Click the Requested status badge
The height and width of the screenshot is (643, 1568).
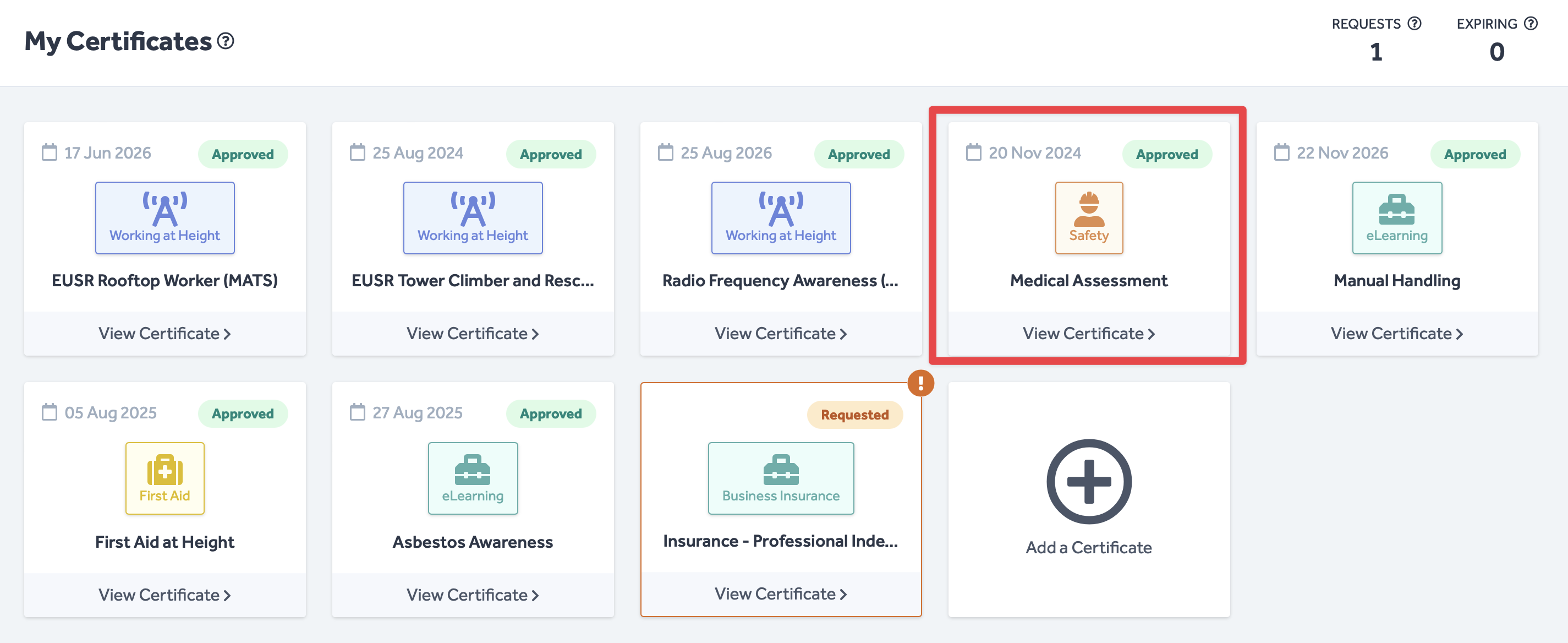tap(854, 415)
